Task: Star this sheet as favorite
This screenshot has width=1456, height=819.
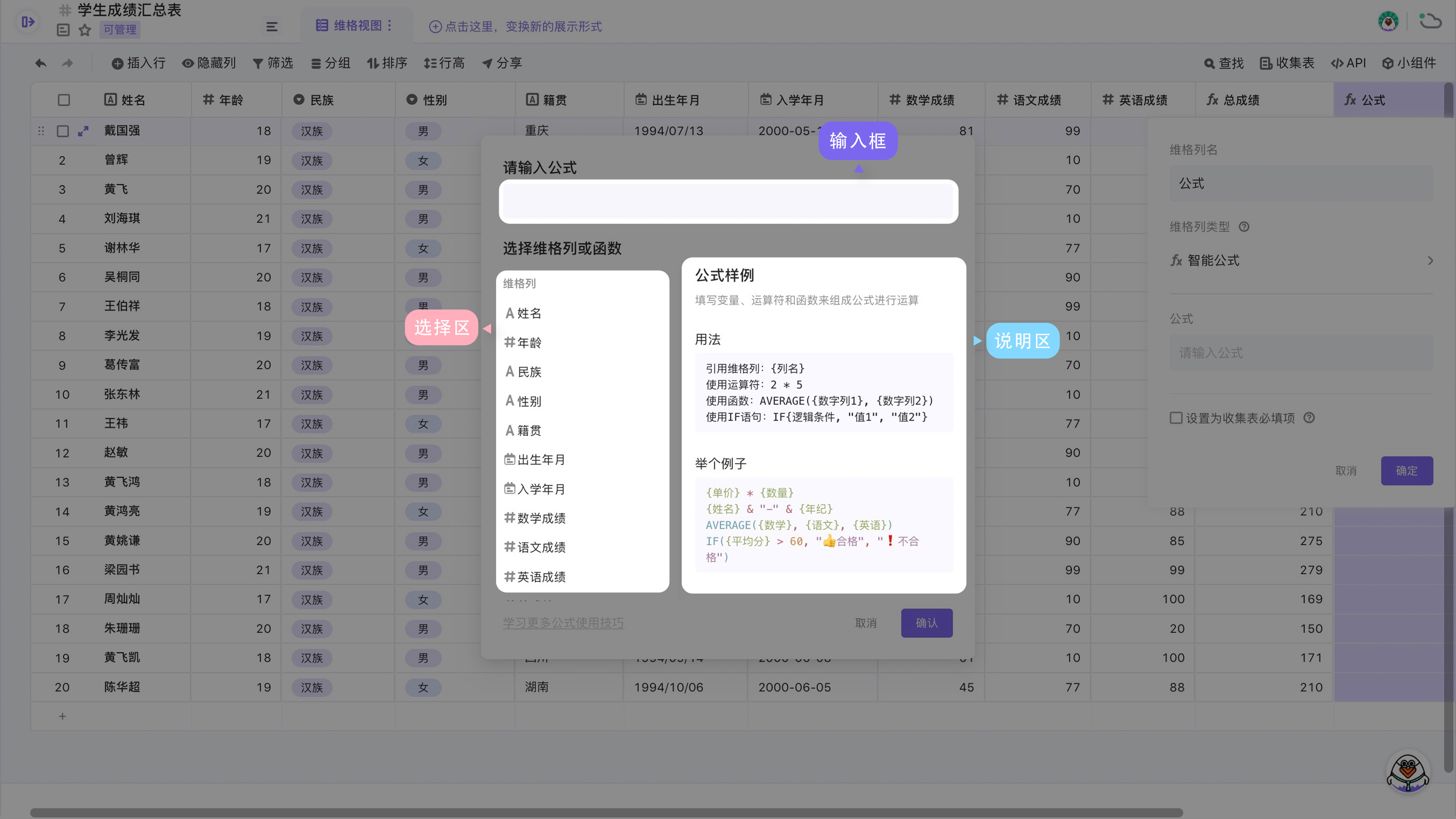Action: click(85, 29)
